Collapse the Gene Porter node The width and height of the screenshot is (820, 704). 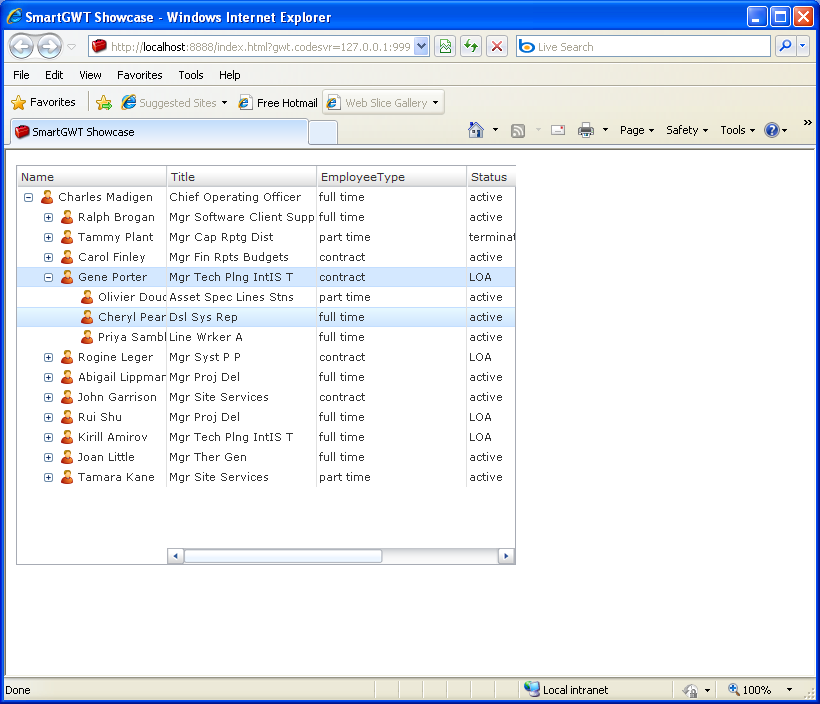tap(49, 278)
